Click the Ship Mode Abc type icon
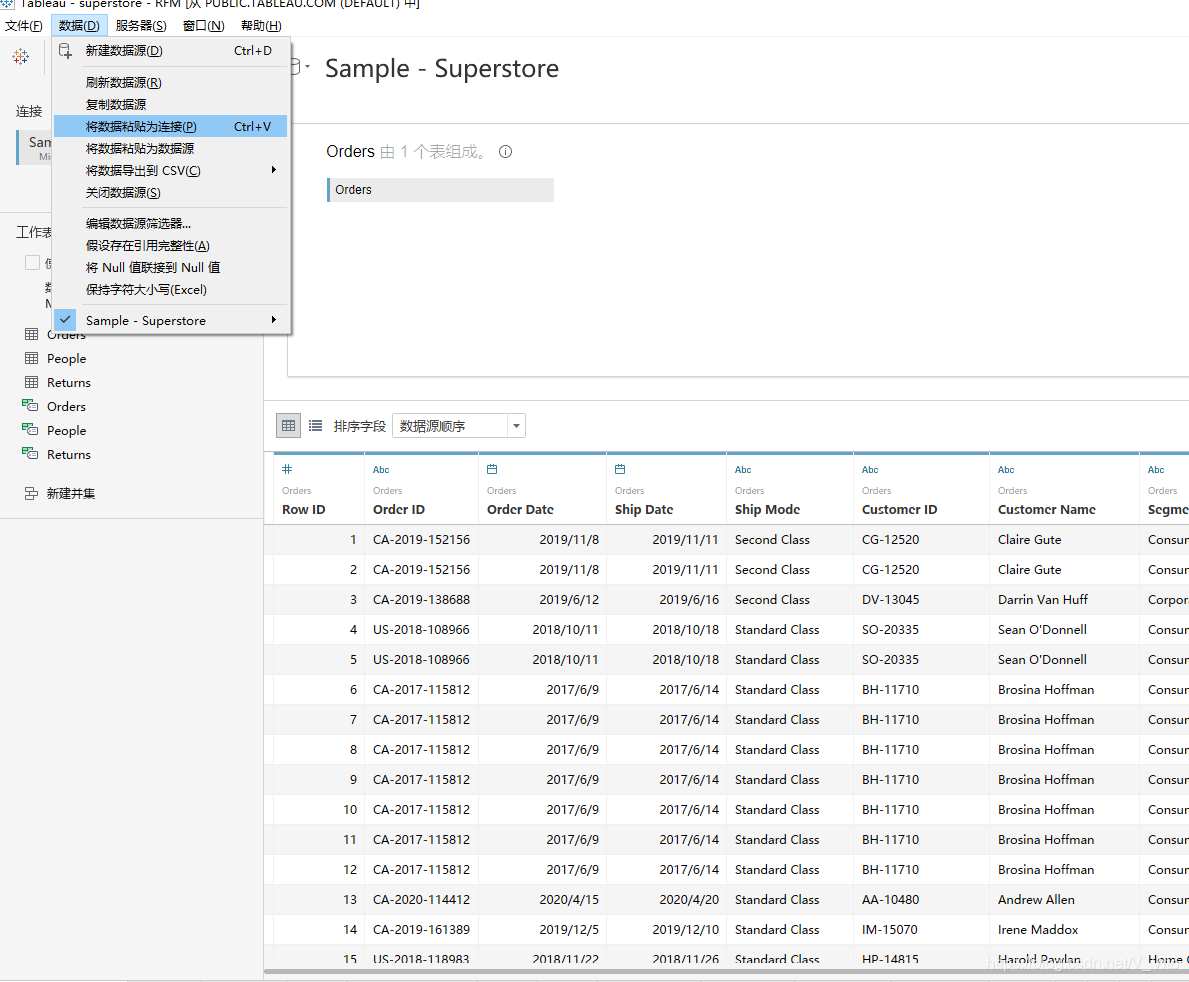Image resolution: width=1189 pixels, height=982 pixels. (x=743, y=469)
